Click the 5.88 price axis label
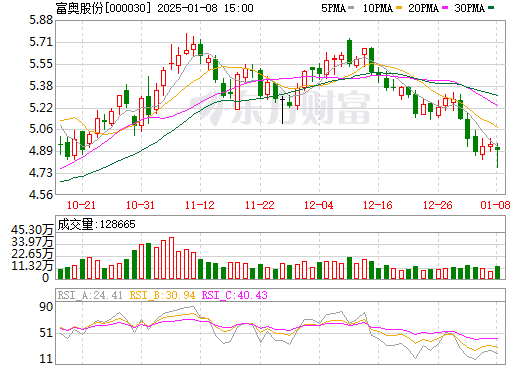The height and width of the screenshot is (365, 520). [x=41, y=20]
